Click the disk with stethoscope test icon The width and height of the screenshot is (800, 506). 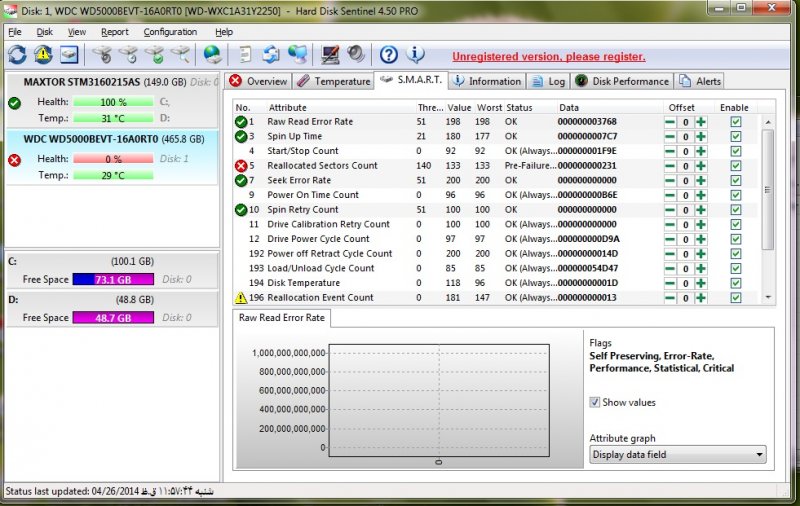[103, 54]
